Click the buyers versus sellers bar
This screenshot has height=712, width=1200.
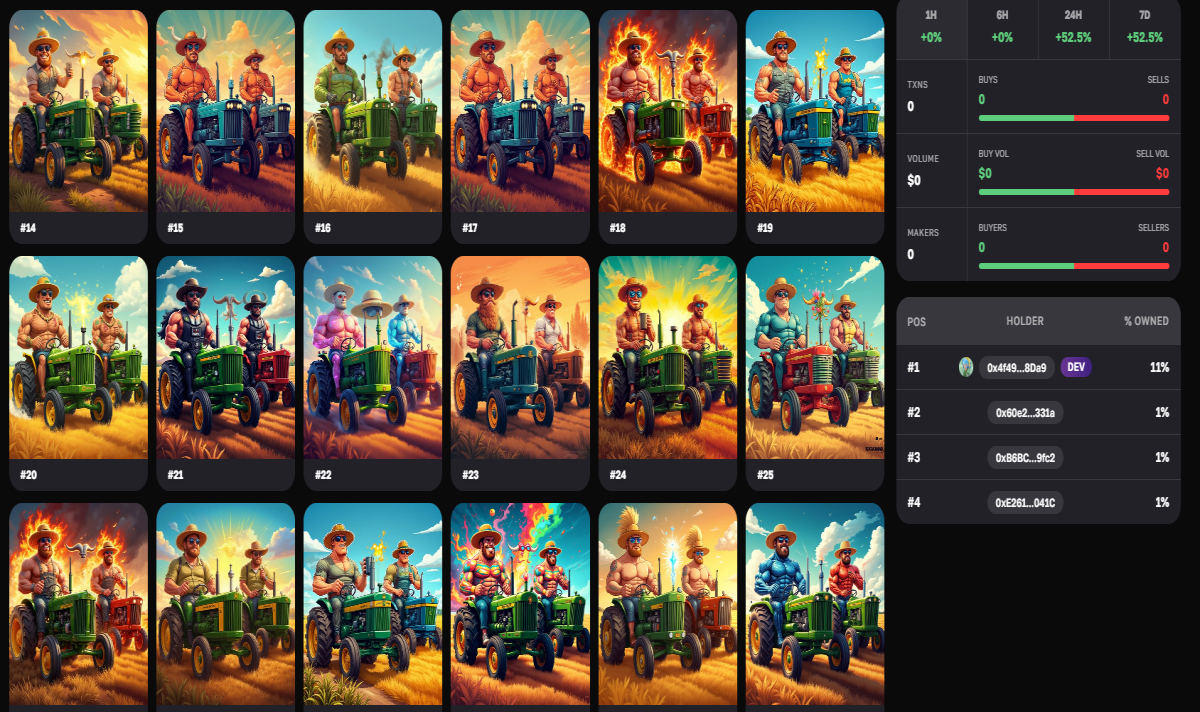pyautogui.click(x=1074, y=266)
